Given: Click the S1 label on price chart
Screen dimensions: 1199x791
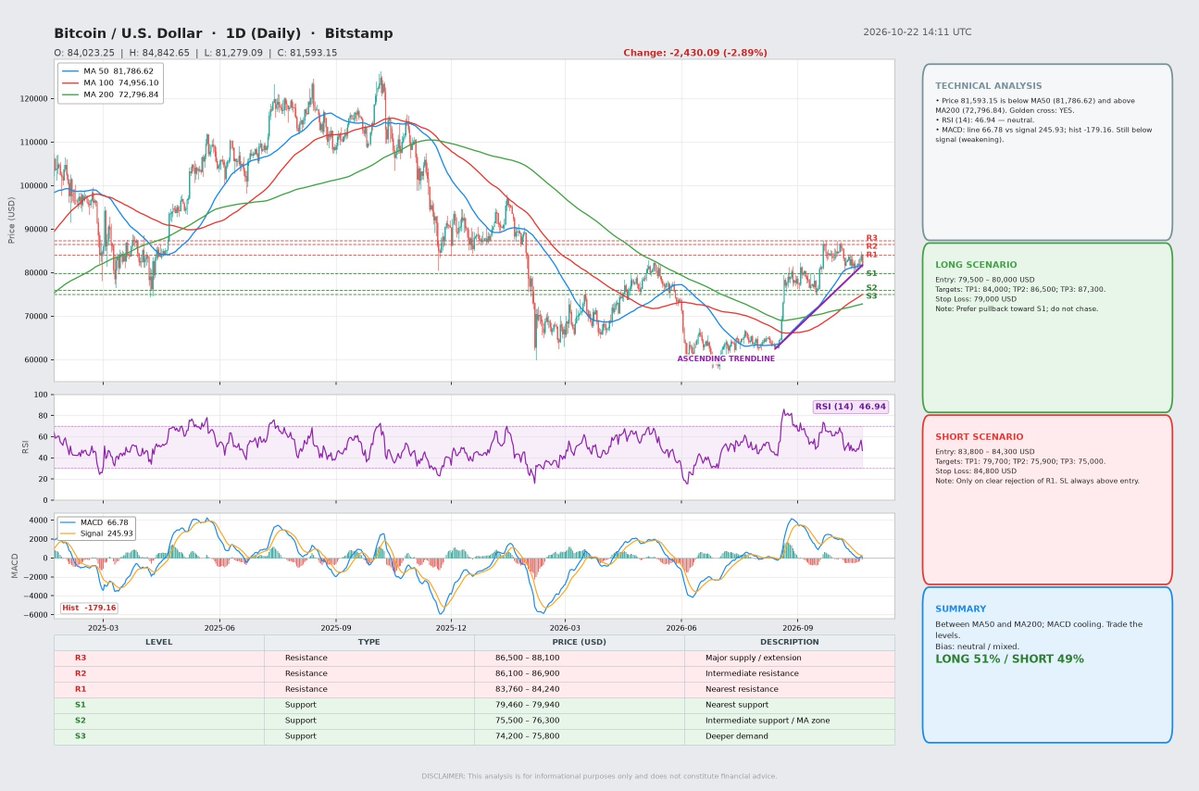Looking at the screenshot, I should click(872, 273).
